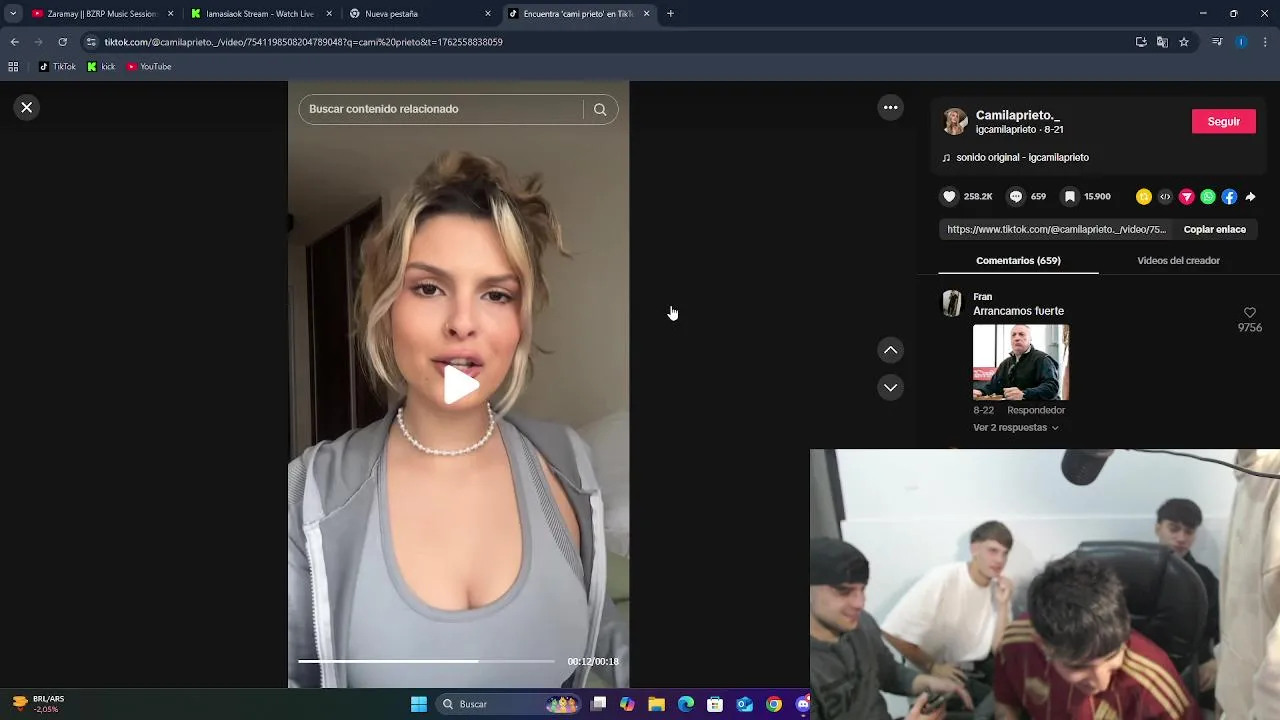Switch to Videos del creador tab

pyautogui.click(x=1178, y=260)
